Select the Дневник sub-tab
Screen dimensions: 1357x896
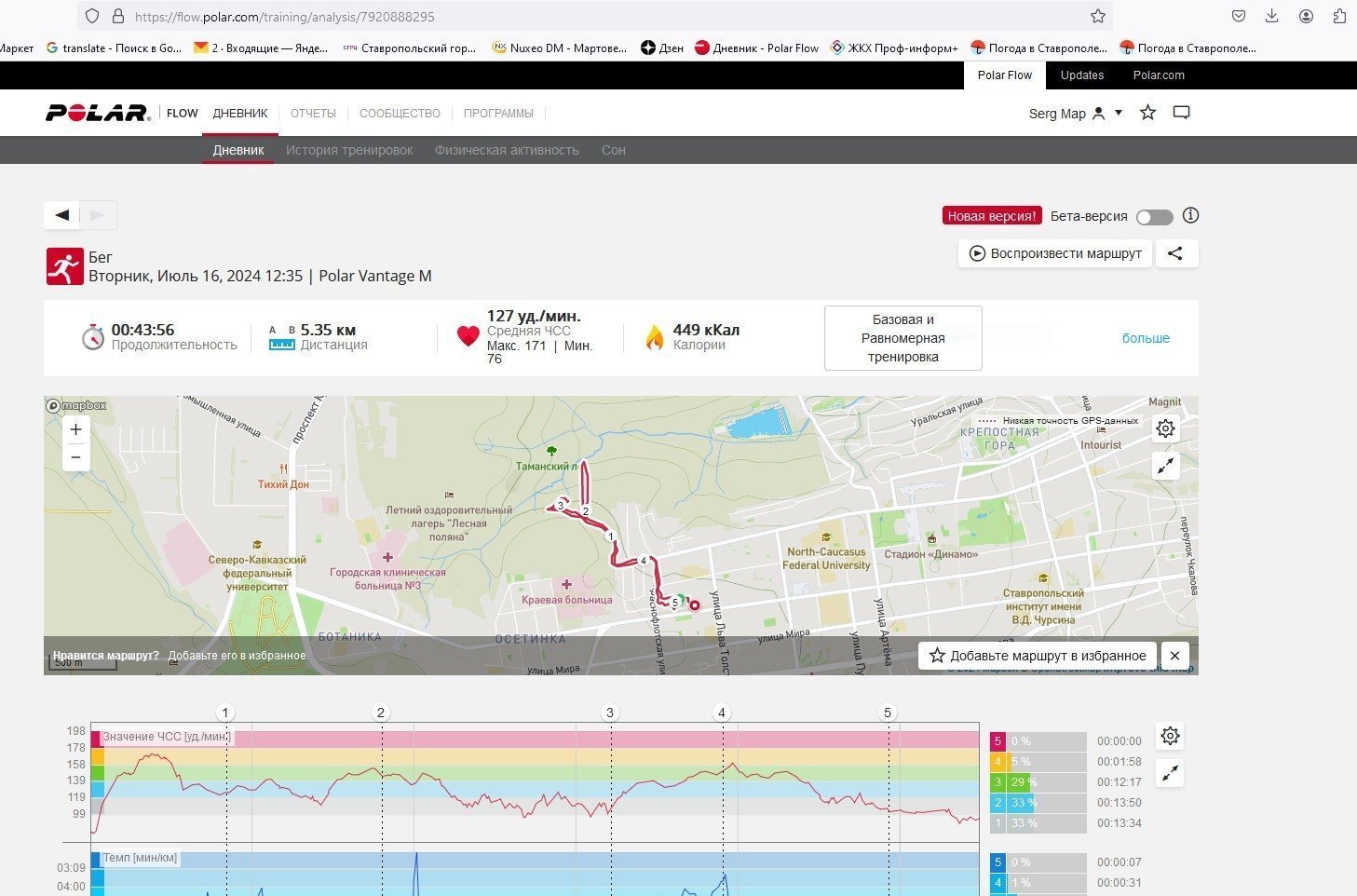pos(238,150)
